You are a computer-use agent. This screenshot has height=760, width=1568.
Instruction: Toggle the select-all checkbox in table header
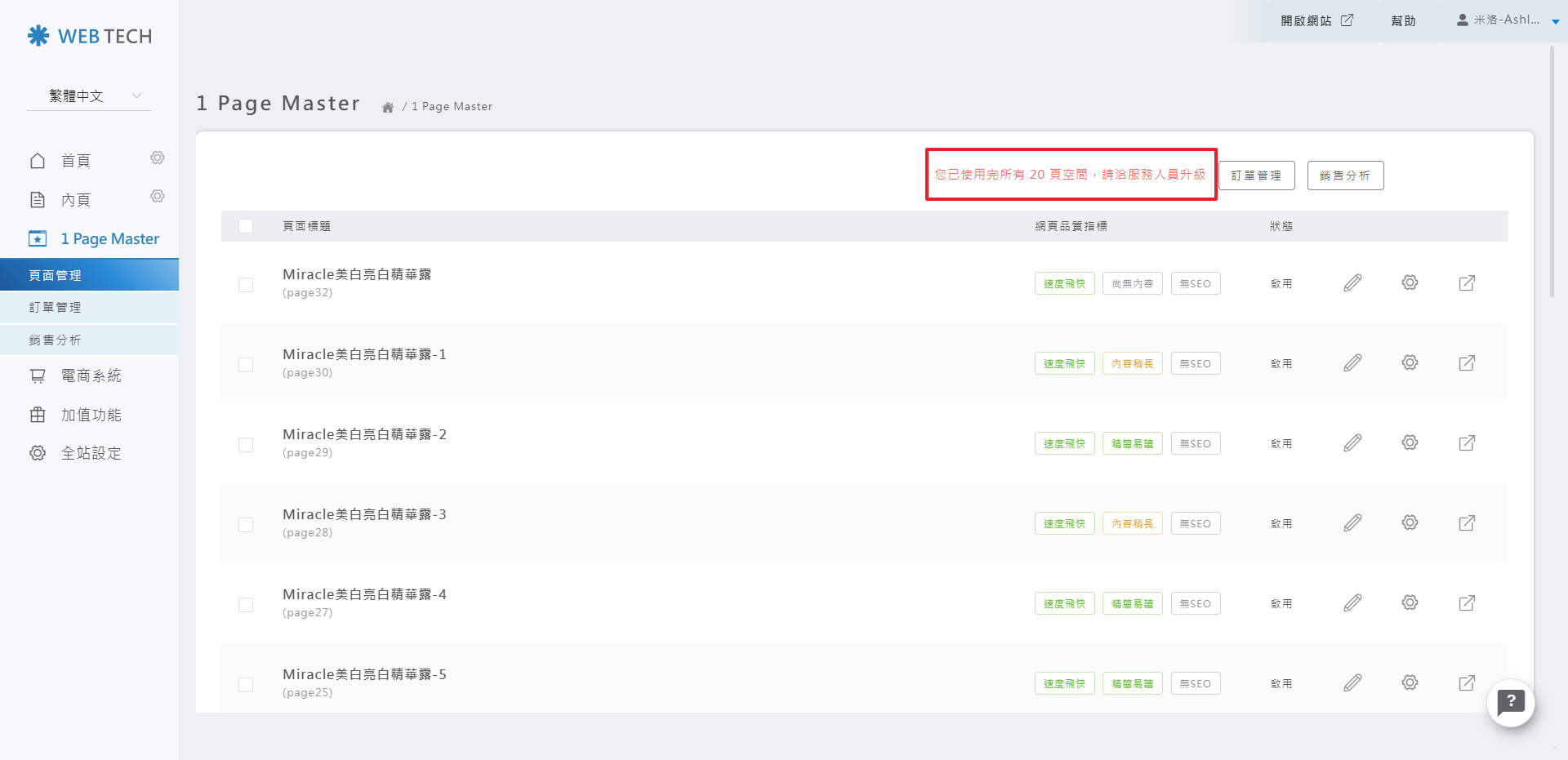(x=246, y=226)
